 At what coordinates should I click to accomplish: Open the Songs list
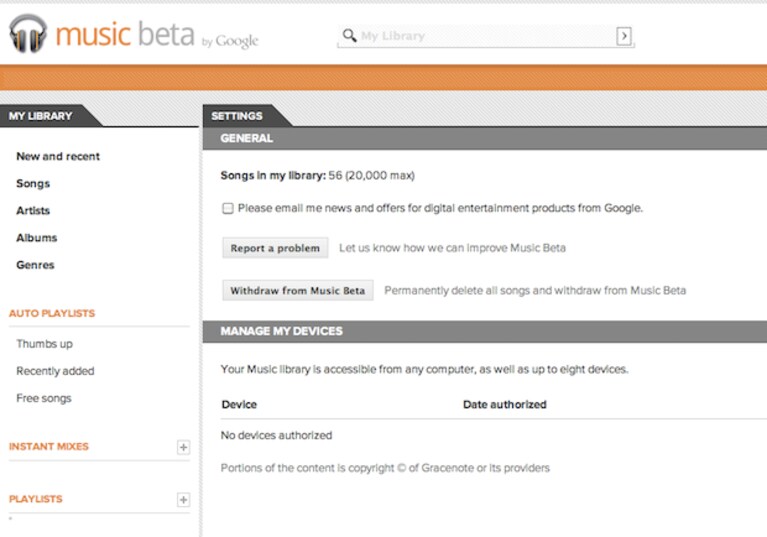point(33,183)
